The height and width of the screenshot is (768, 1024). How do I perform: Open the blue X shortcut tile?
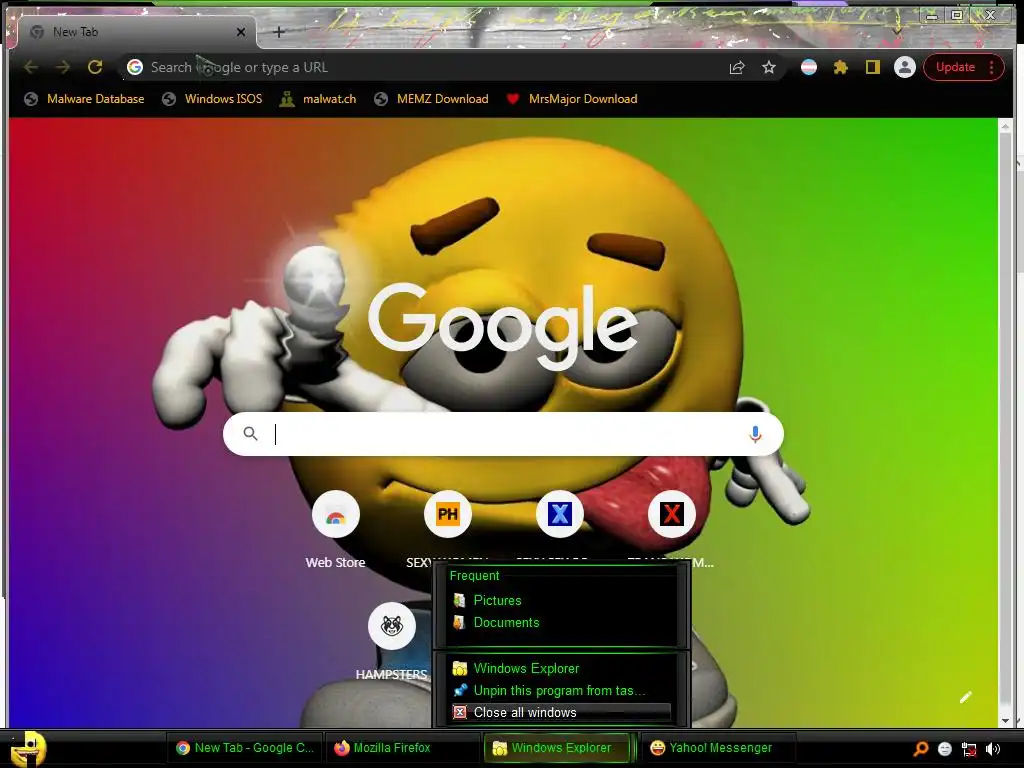click(x=560, y=515)
